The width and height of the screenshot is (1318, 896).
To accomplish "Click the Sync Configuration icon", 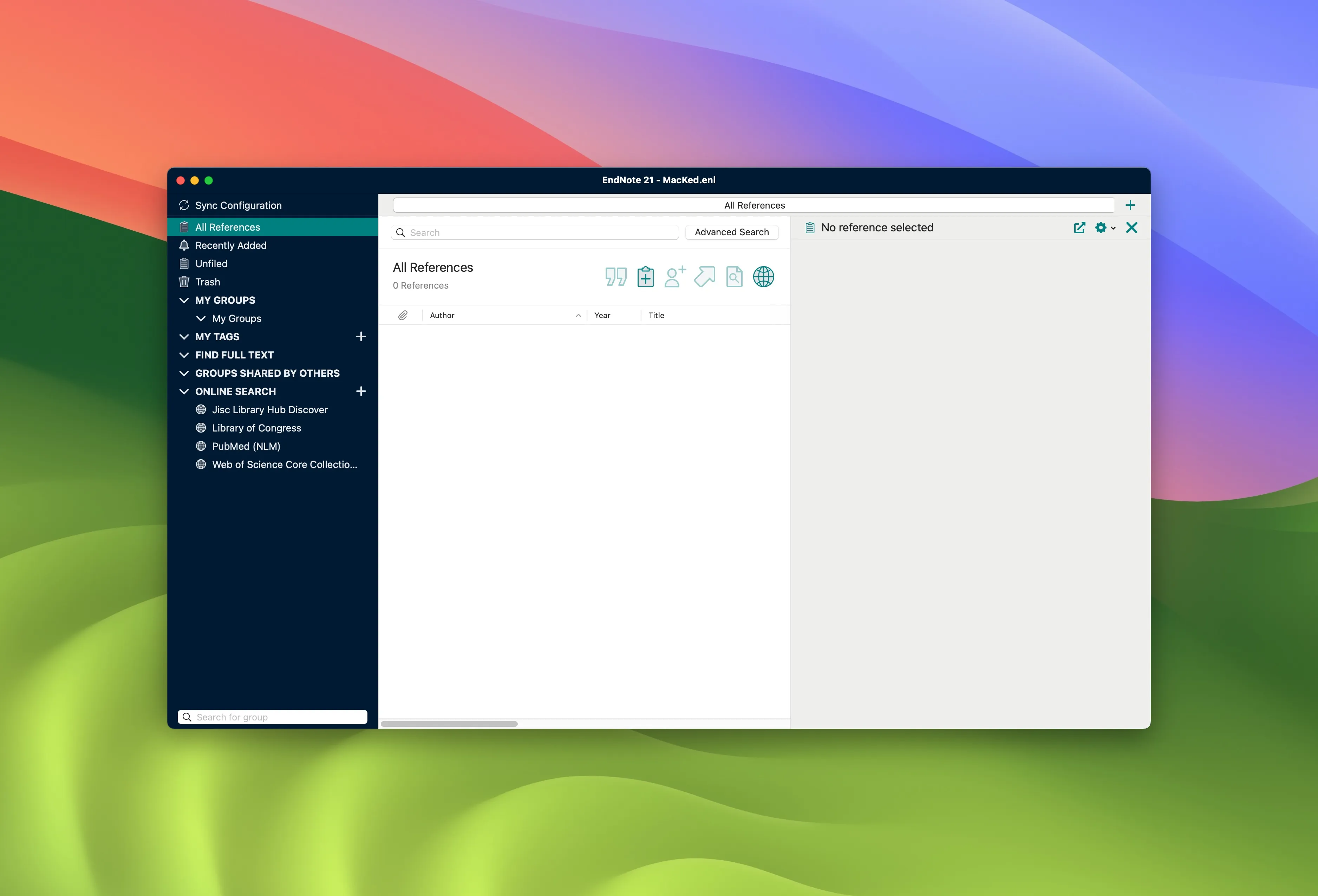I will [x=184, y=205].
